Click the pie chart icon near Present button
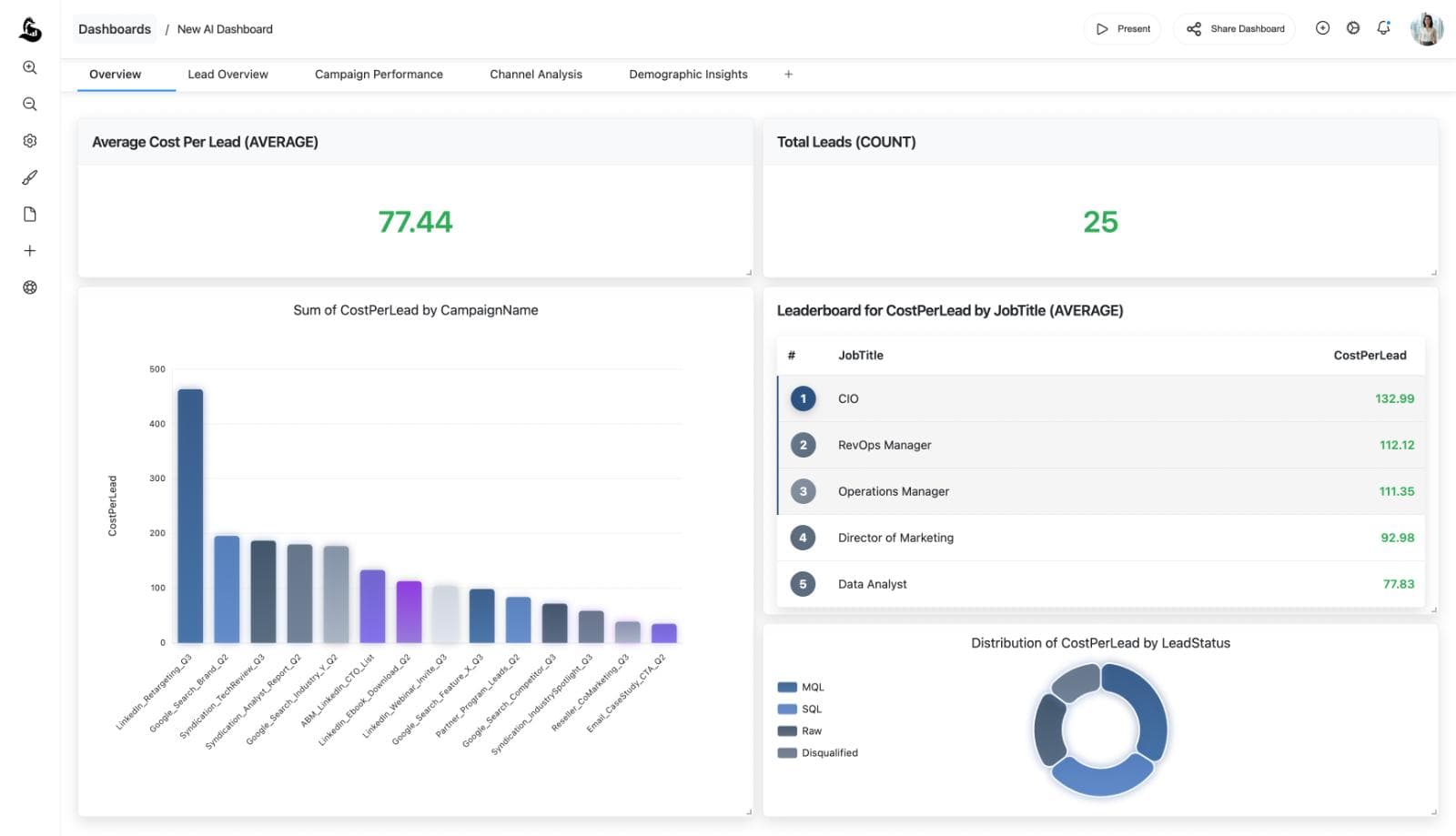The image size is (1456, 836). click(x=1353, y=28)
